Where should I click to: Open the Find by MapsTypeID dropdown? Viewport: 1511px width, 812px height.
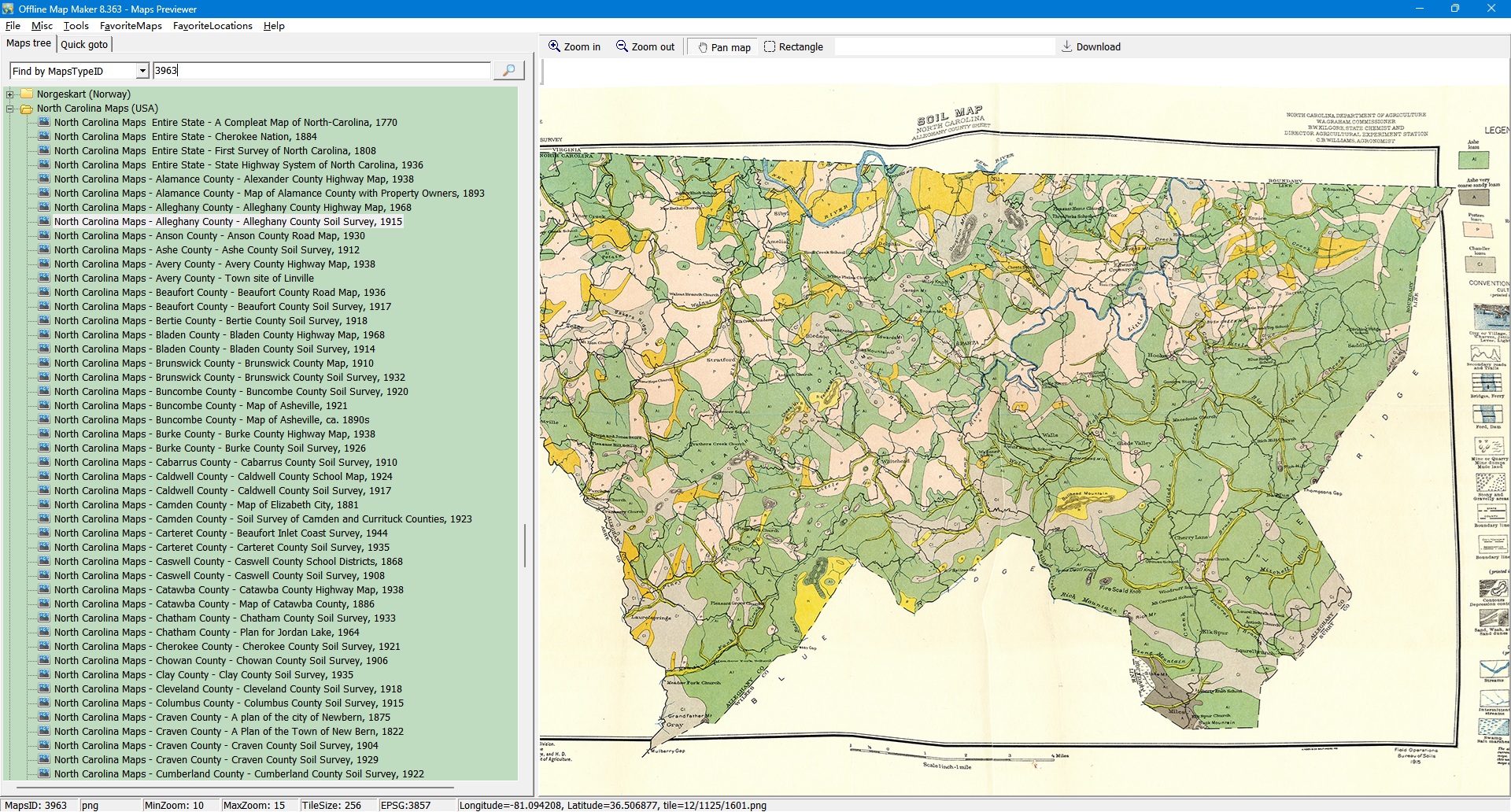pos(142,71)
